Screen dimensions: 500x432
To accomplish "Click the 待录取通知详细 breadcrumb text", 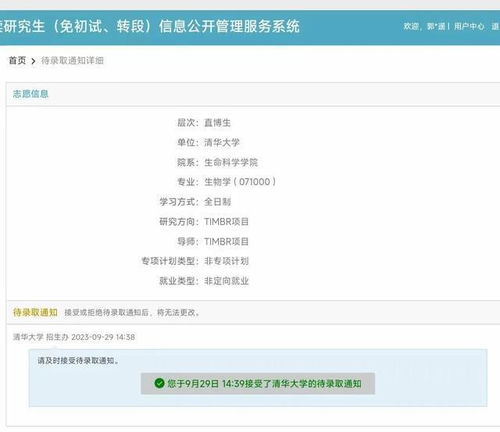I will point(72,61).
